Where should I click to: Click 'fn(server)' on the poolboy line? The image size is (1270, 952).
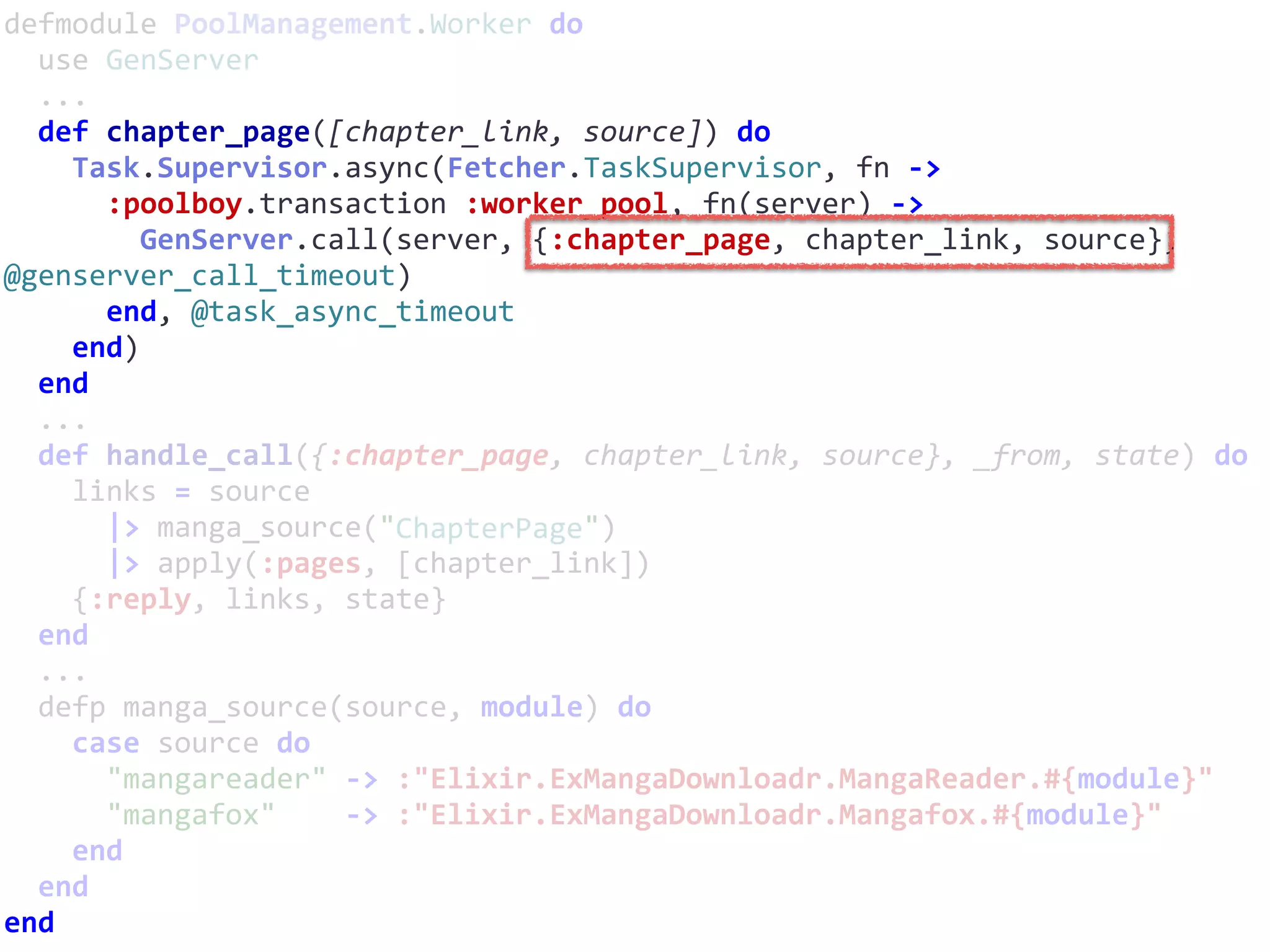787,205
